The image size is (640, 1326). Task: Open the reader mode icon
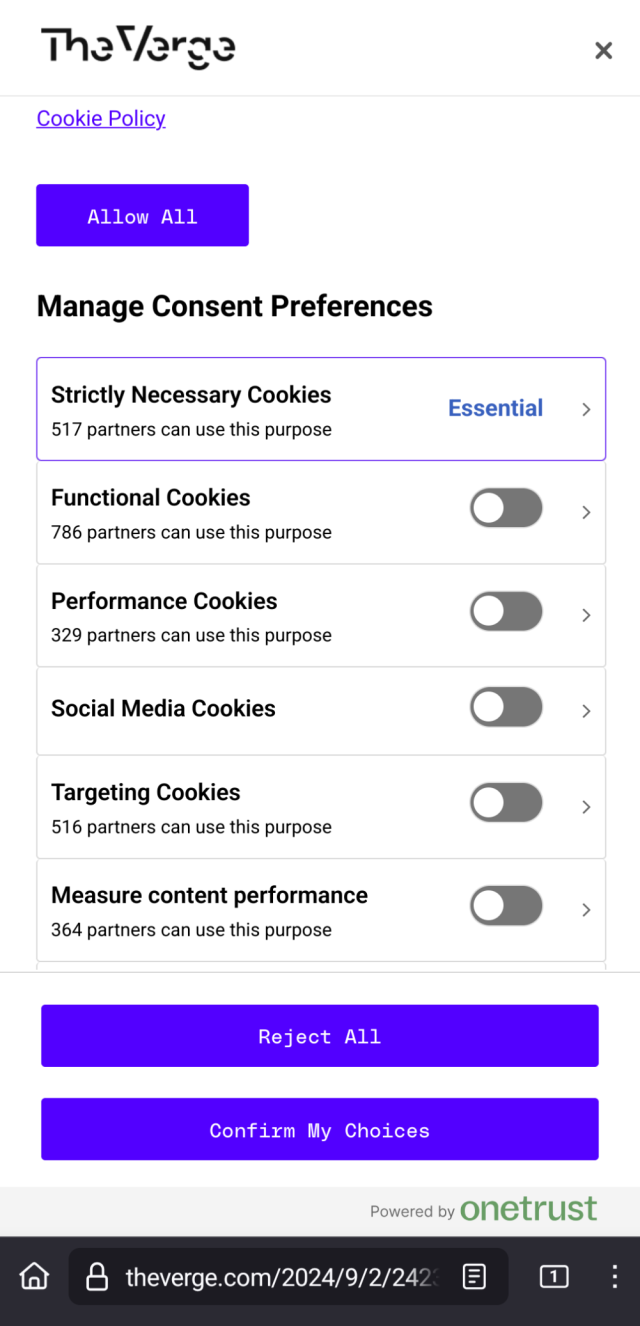(475, 1276)
